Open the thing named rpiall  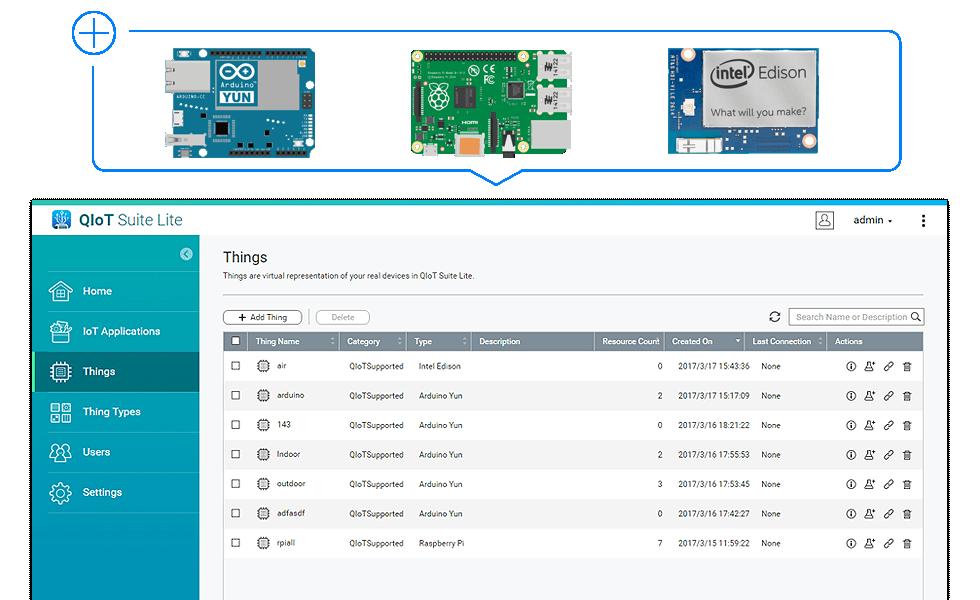point(286,543)
